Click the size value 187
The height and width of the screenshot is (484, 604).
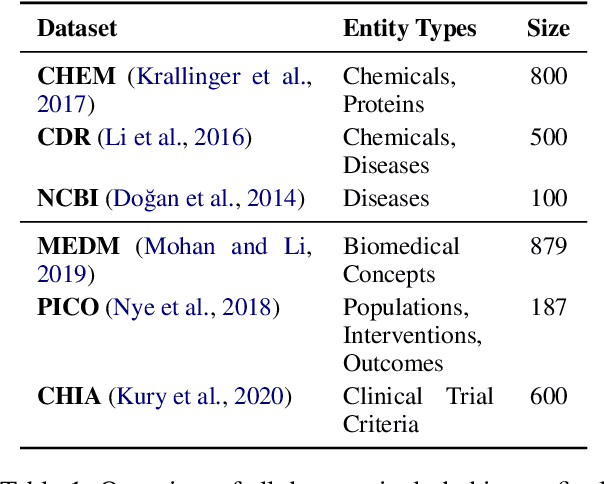point(548,307)
